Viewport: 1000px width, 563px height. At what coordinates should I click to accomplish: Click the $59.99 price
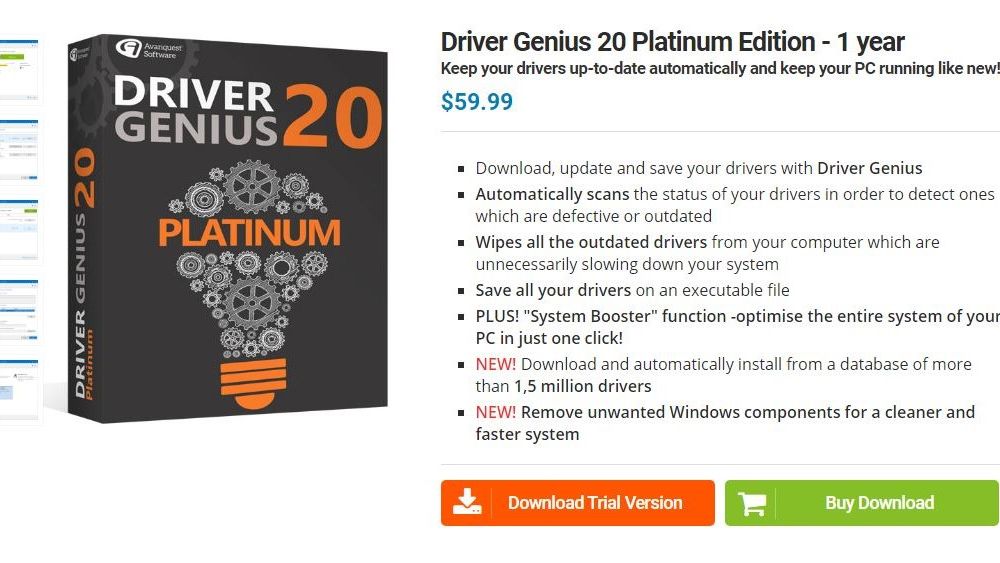(476, 101)
